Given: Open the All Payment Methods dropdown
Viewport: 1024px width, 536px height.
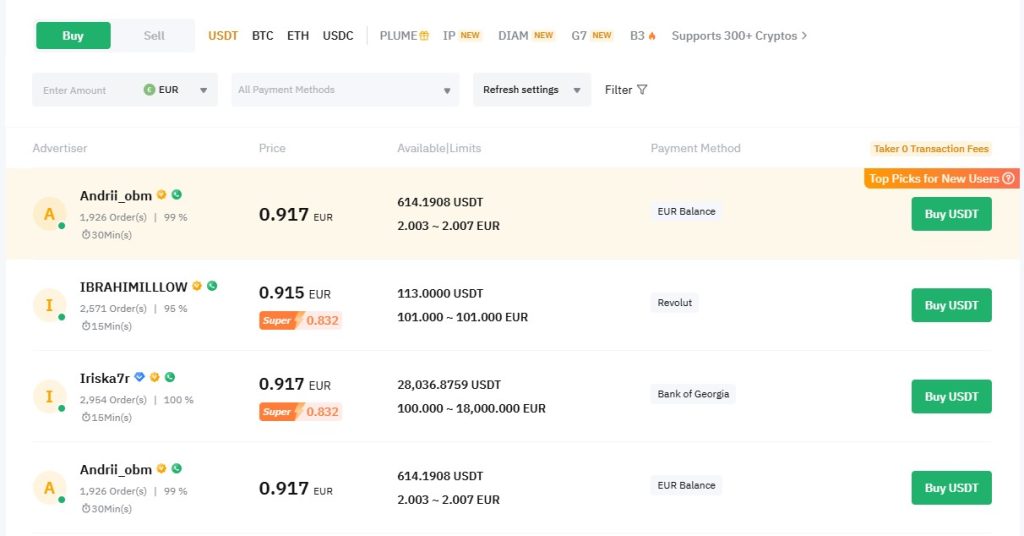Looking at the screenshot, I should point(345,90).
